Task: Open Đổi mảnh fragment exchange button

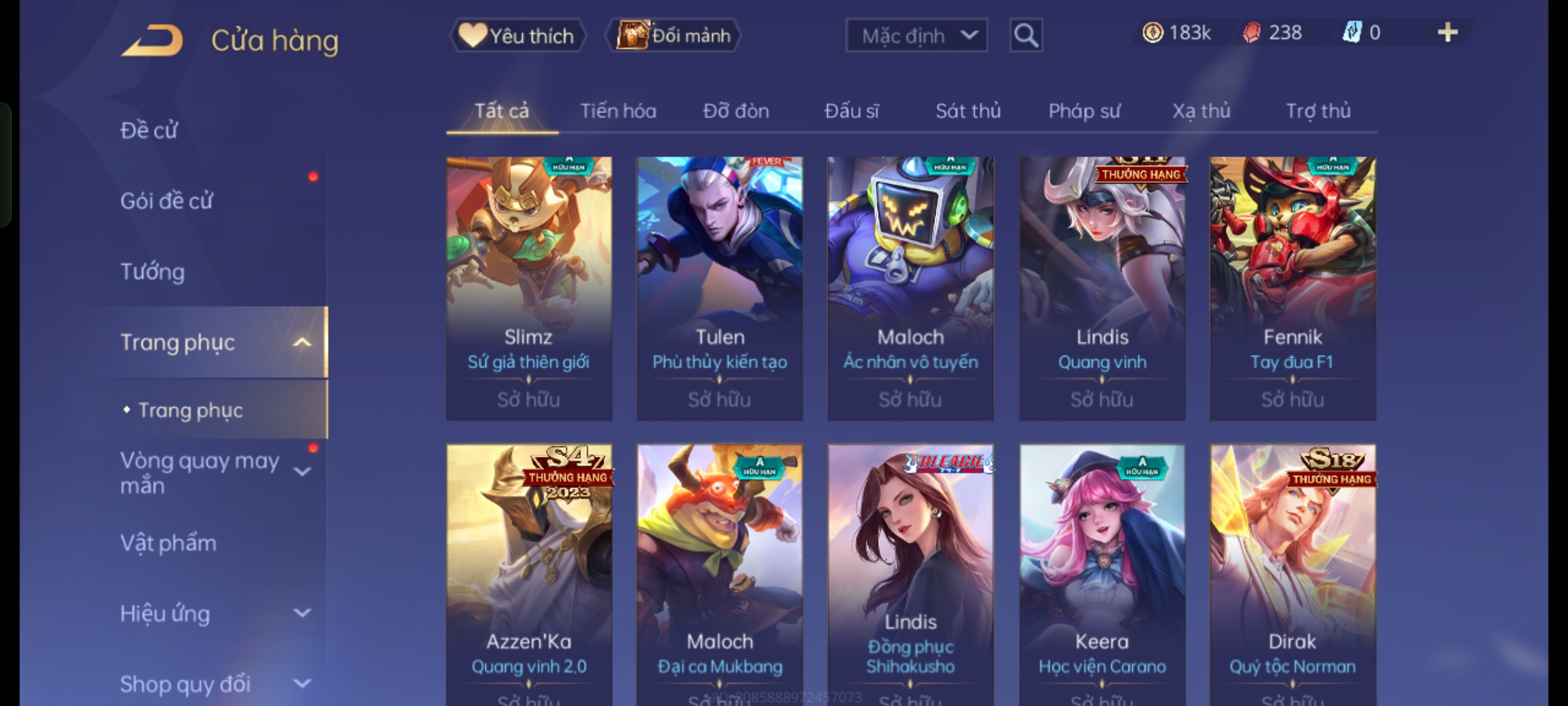Action: [674, 35]
